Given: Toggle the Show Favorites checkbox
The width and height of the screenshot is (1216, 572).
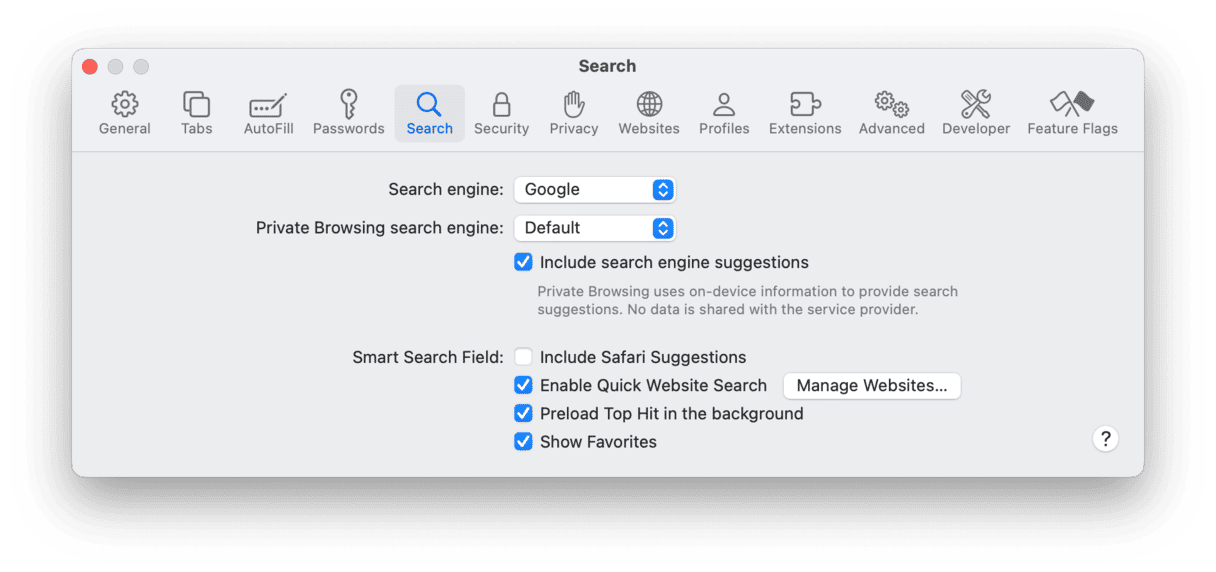Looking at the screenshot, I should pos(523,441).
